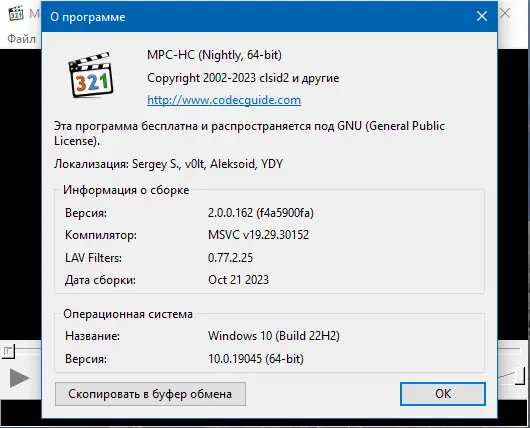The width and height of the screenshot is (530, 428).
Task: Click the GNU General Public License text
Action: click(x=249, y=133)
